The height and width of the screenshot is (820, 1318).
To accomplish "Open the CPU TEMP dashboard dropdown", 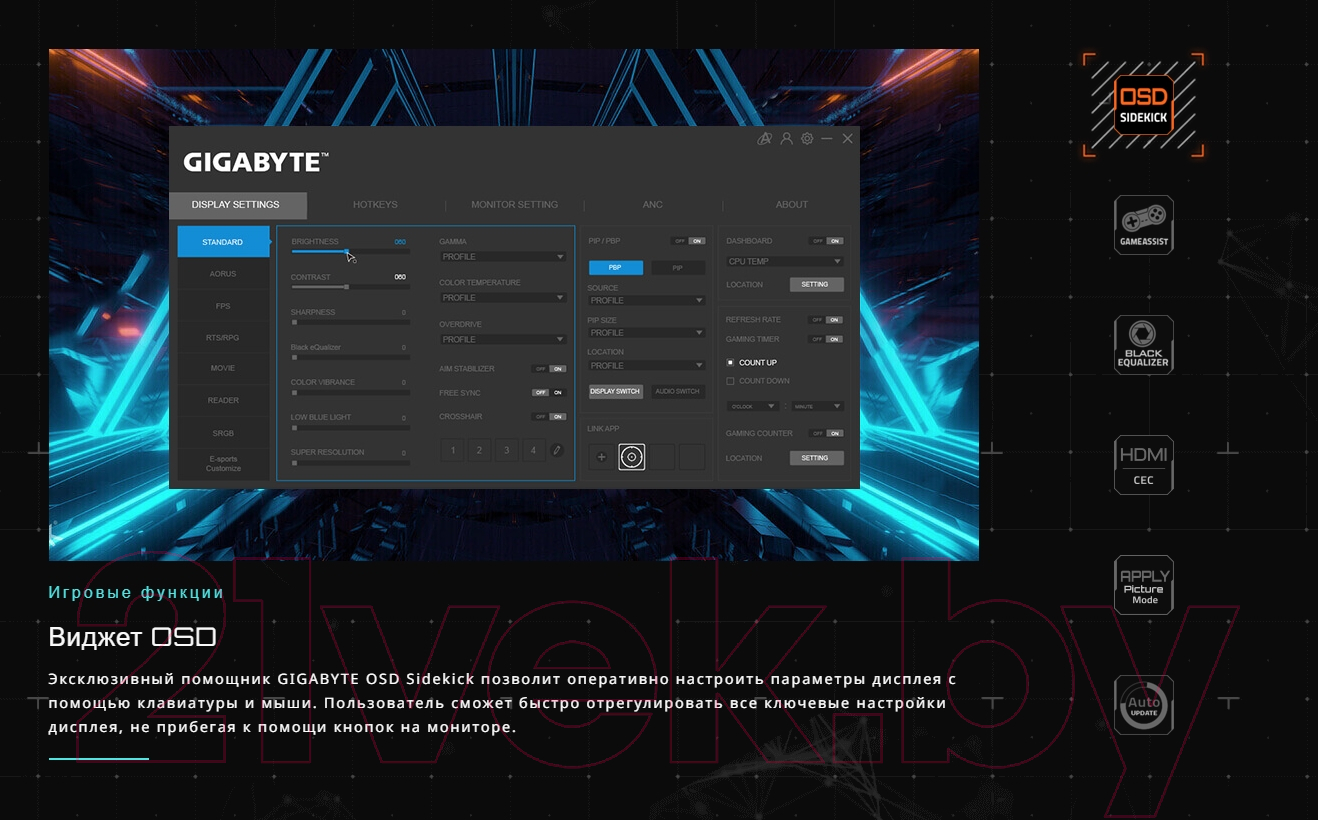I will [785, 262].
